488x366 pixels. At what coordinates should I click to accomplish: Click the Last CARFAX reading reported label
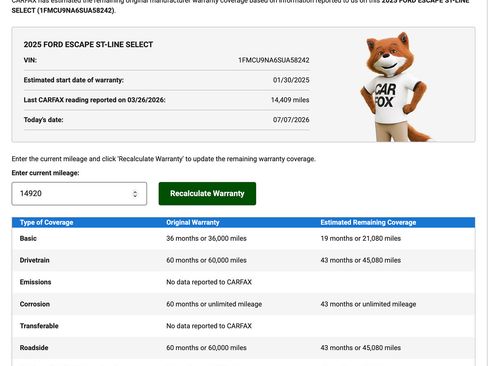pos(94,100)
